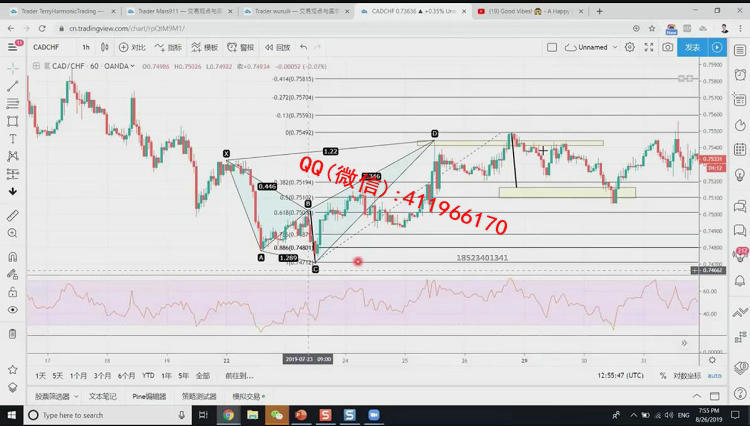Click 指标 indicators button
The image size is (750, 426).
pyautogui.click(x=168, y=47)
